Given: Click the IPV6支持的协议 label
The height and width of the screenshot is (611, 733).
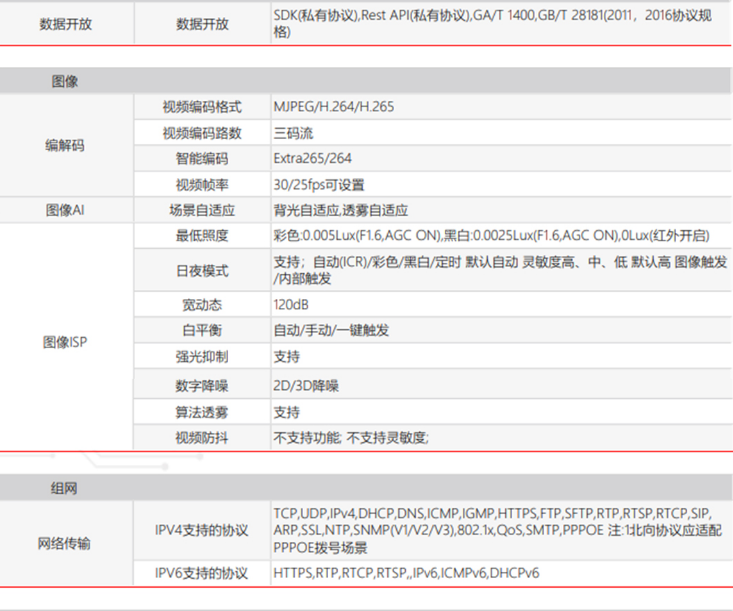Looking at the screenshot, I should coord(201,573).
